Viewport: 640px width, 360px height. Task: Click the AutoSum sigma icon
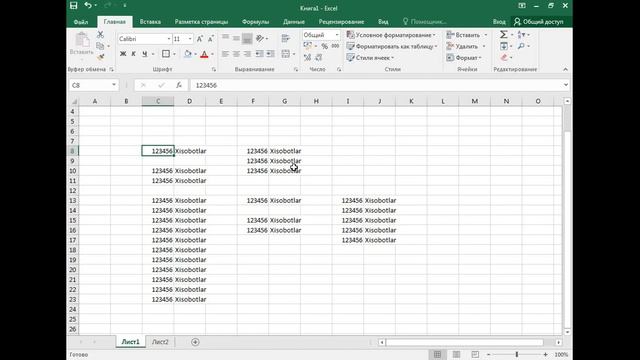[504, 35]
